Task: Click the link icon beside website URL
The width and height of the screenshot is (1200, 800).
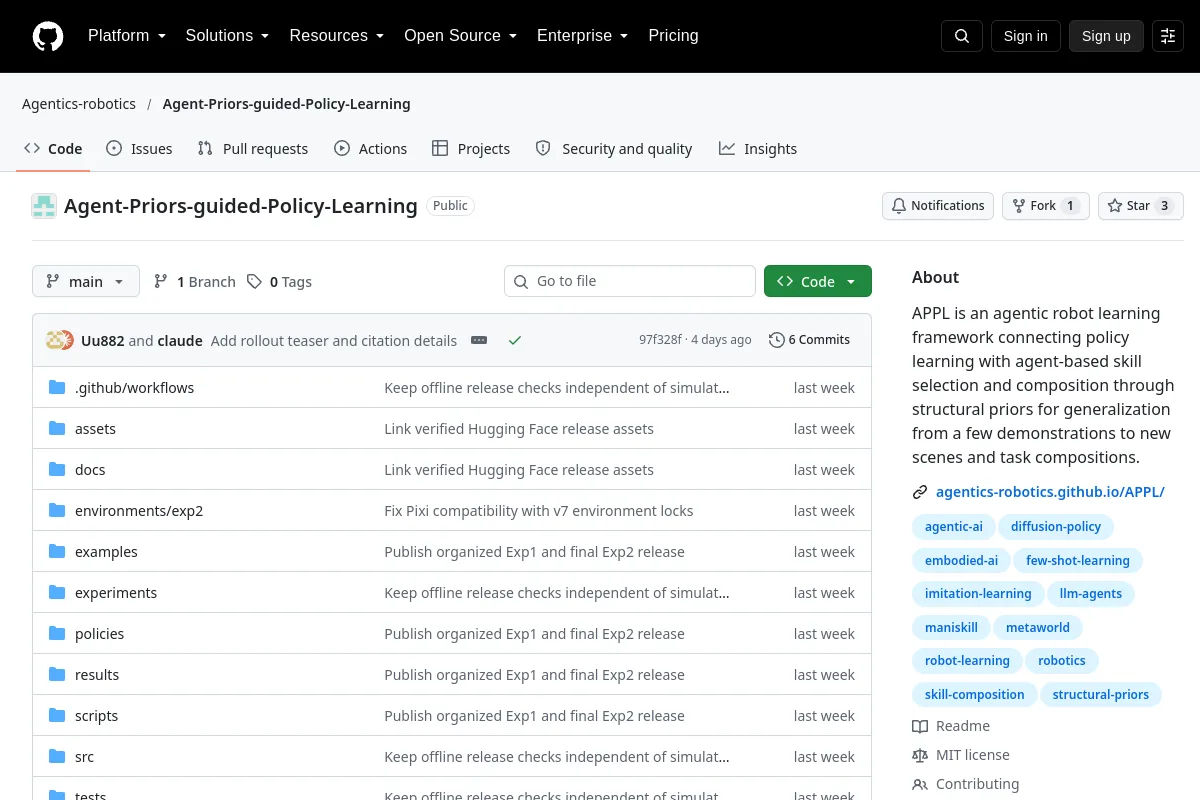Action: [920, 492]
